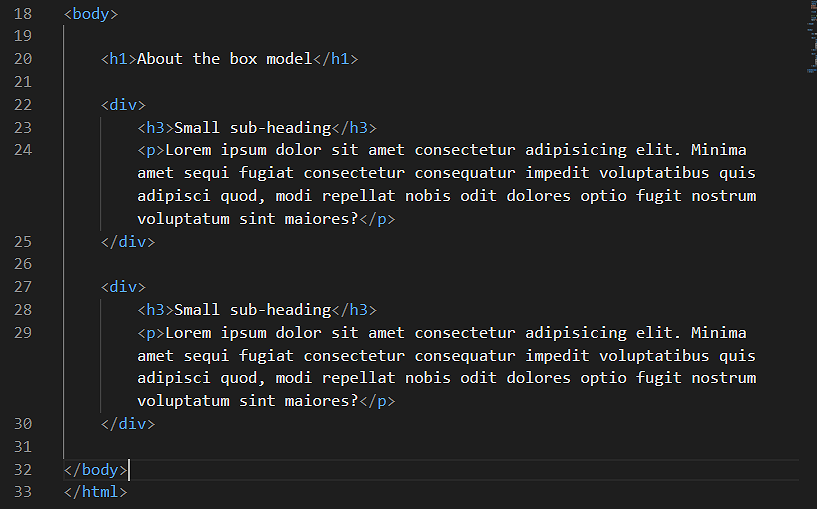Select line number 24 in the gutter

(x=23, y=150)
